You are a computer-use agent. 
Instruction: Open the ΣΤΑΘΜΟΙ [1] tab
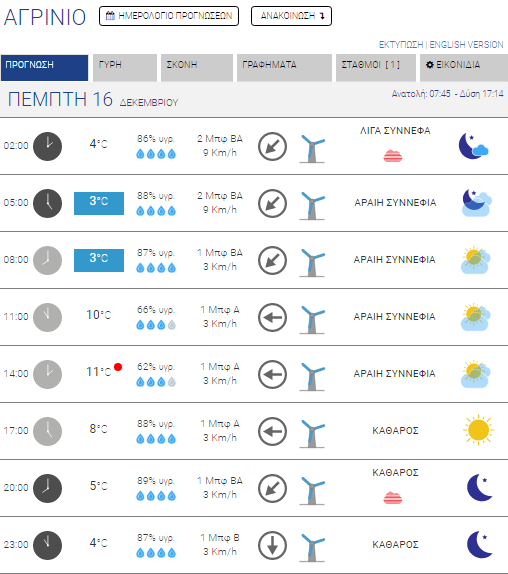click(376, 68)
